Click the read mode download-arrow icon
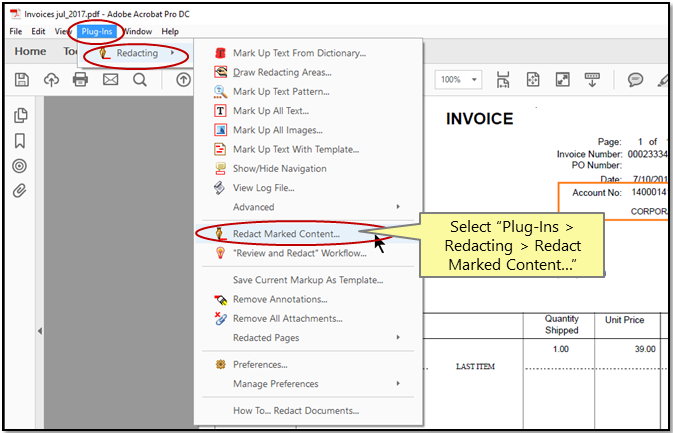The width and height of the screenshot is (673, 433). [x=592, y=79]
